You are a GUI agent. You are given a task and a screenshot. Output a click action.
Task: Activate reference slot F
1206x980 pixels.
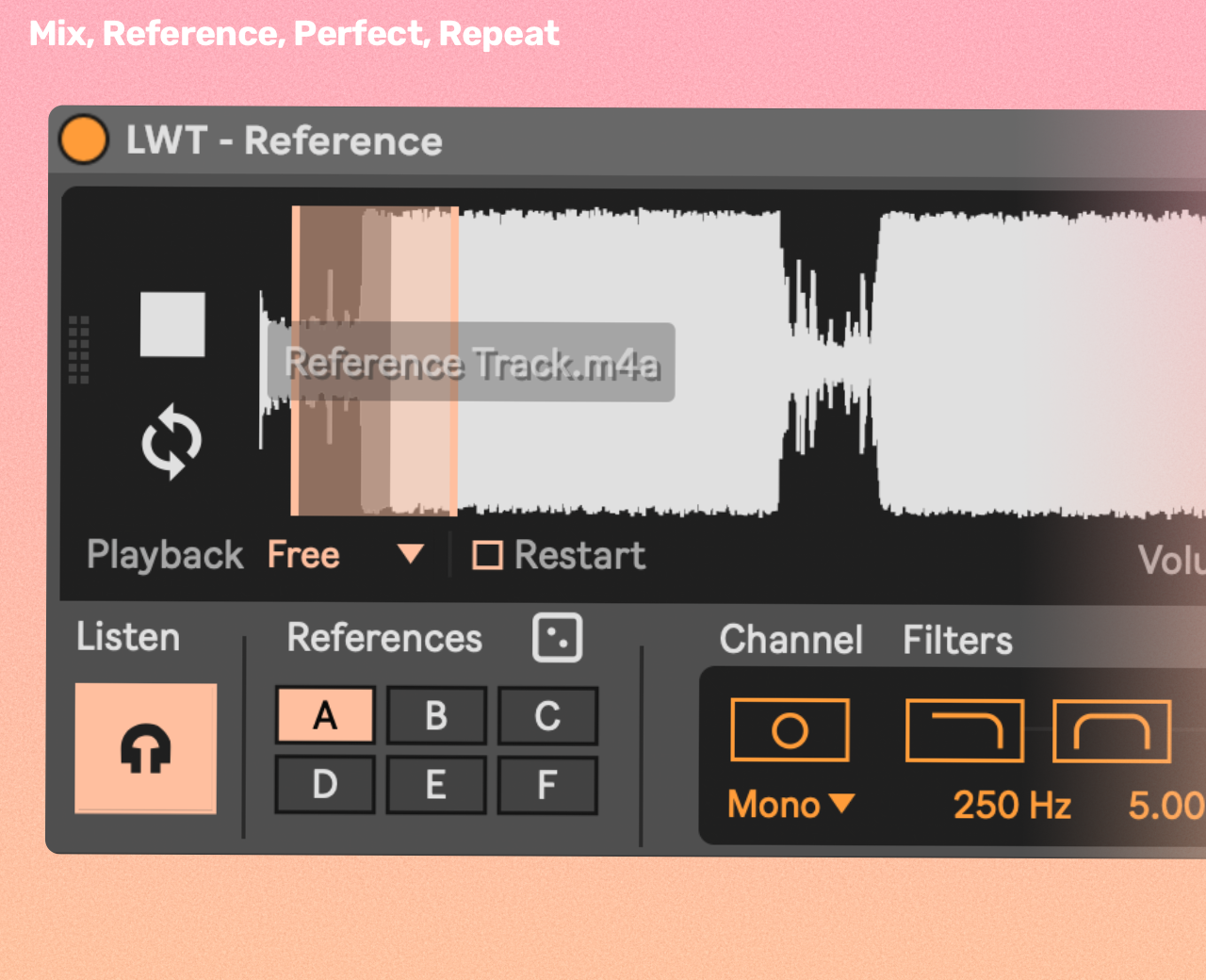coord(547,784)
